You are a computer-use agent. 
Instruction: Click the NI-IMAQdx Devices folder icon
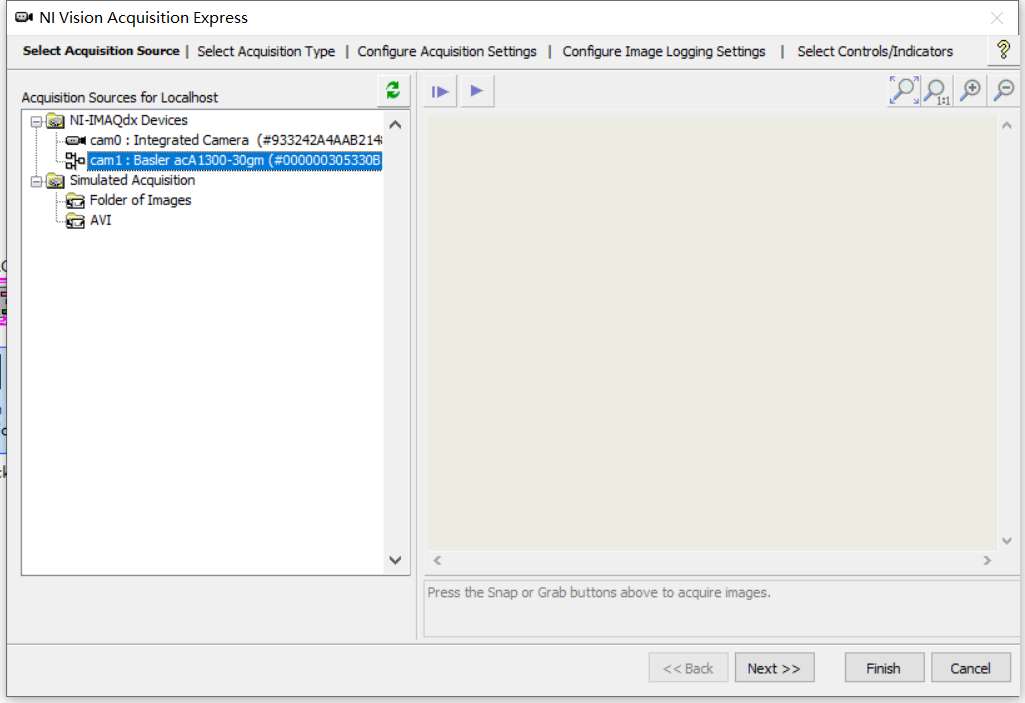pyautogui.click(x=56, y=122)
